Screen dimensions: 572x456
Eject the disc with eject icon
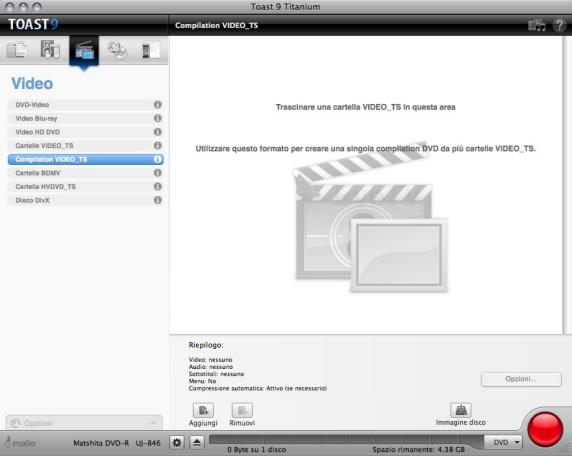pos(197,443)
